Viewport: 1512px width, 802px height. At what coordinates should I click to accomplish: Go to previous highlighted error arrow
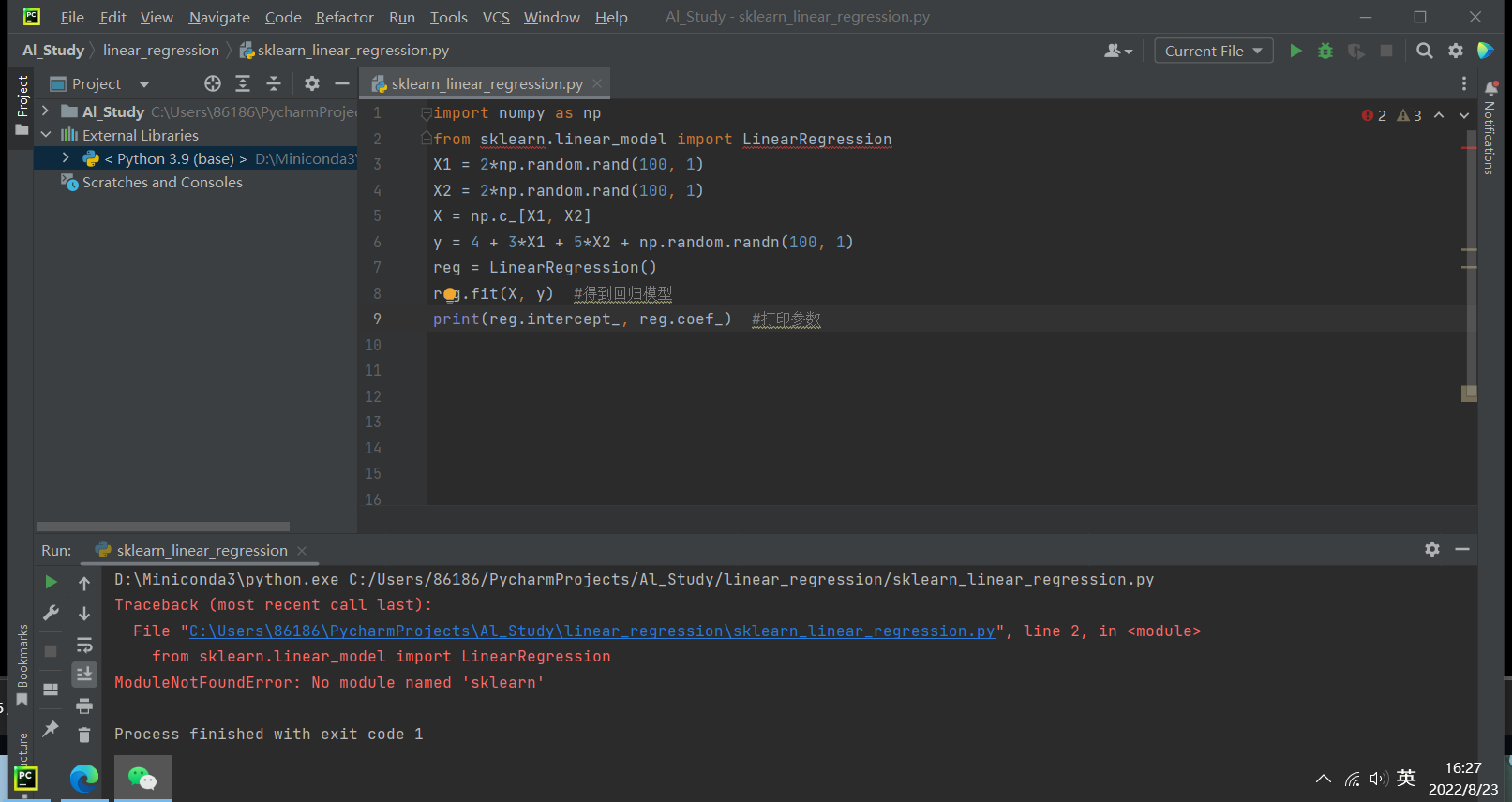(x=1439, y=115)
